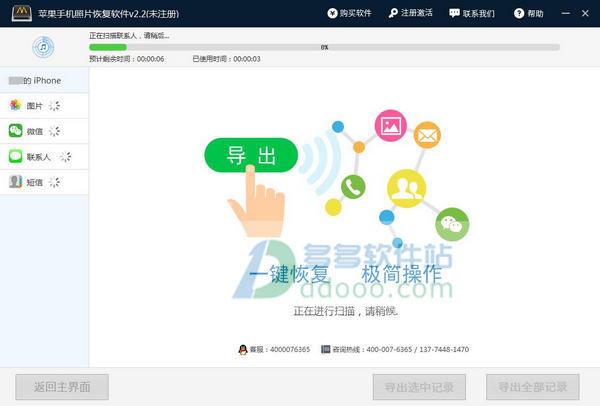The image size is (600, 406).
Task: Select 图片 photos category in sidebar
Action: click(x=44, y=106)
